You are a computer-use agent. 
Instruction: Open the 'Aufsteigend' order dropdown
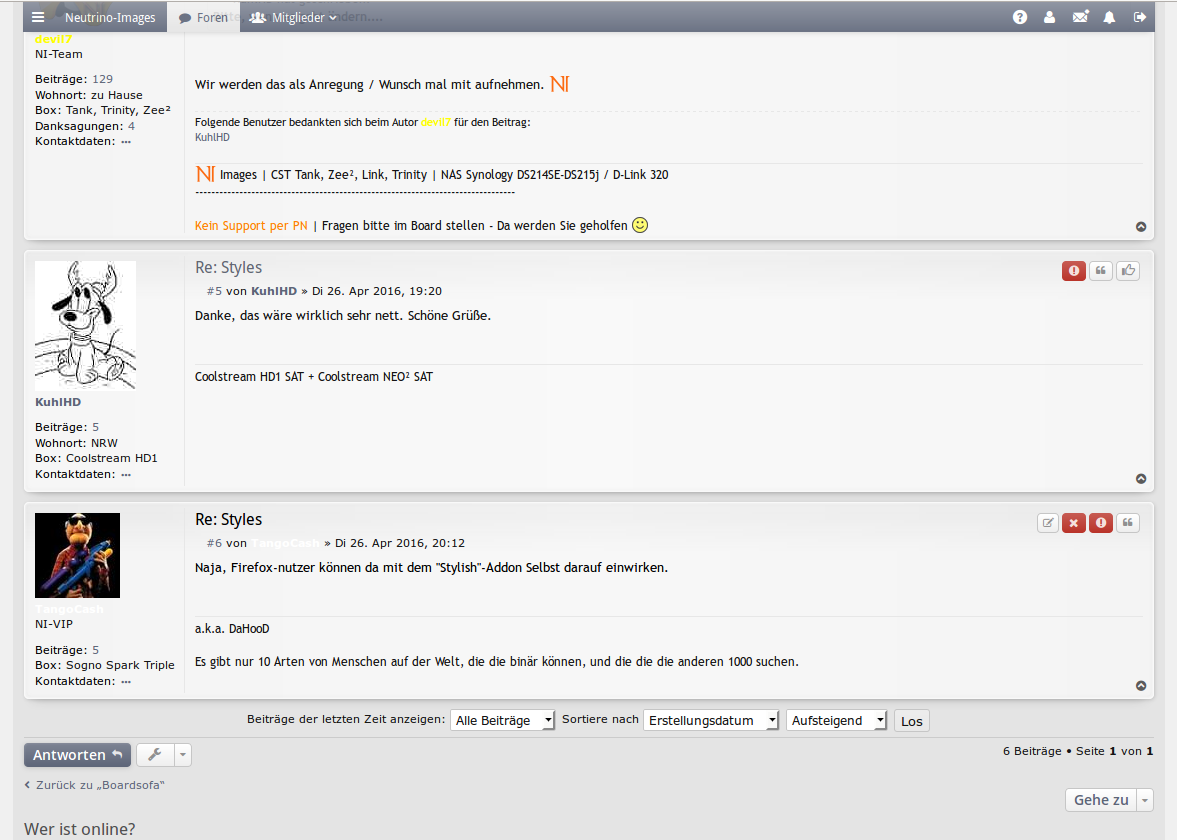tap(836, 720)
